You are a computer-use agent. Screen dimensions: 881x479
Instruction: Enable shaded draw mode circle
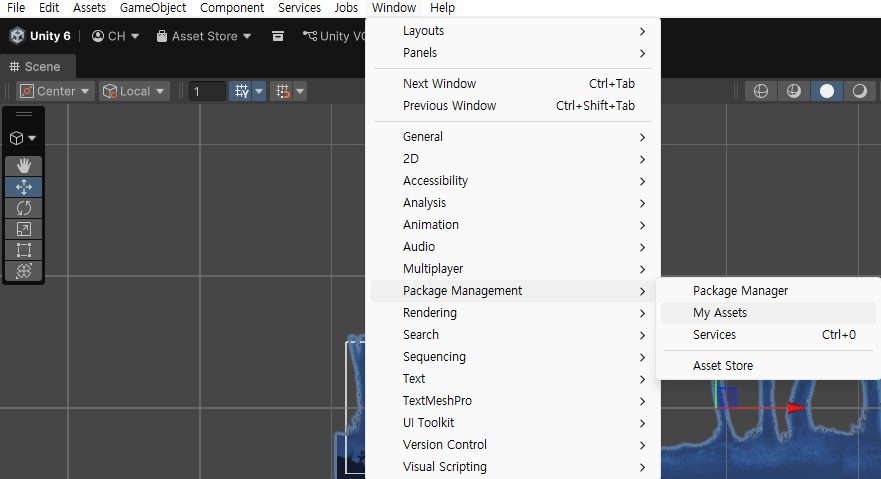pos(826,91)
